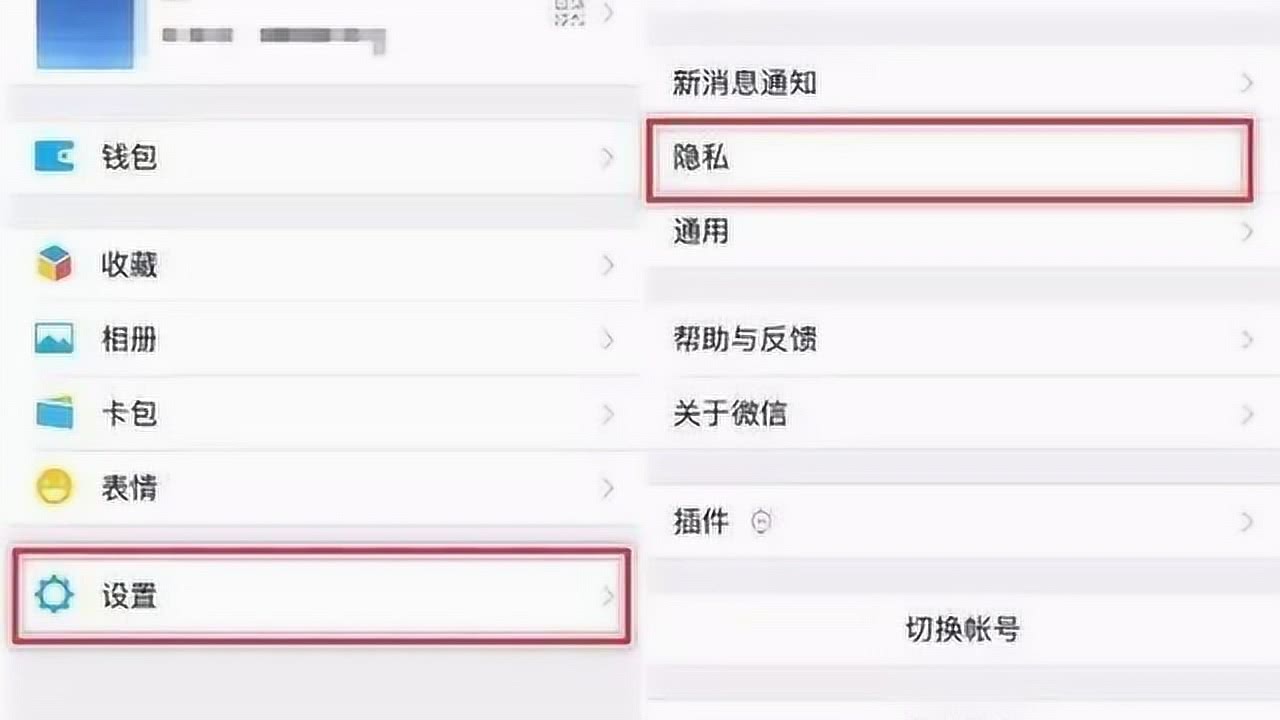
Task: Open the 通用 general menu item
Action: [700, 232]
